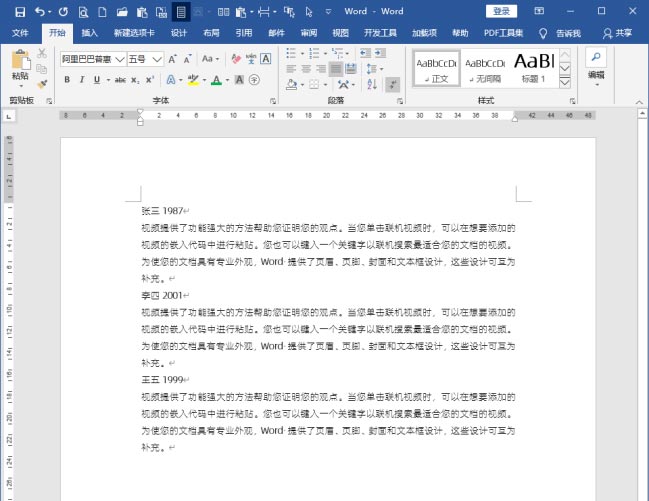Toggle subscript formatting
This screenshot has height=501, width=649.
click(x=135, y=79)
